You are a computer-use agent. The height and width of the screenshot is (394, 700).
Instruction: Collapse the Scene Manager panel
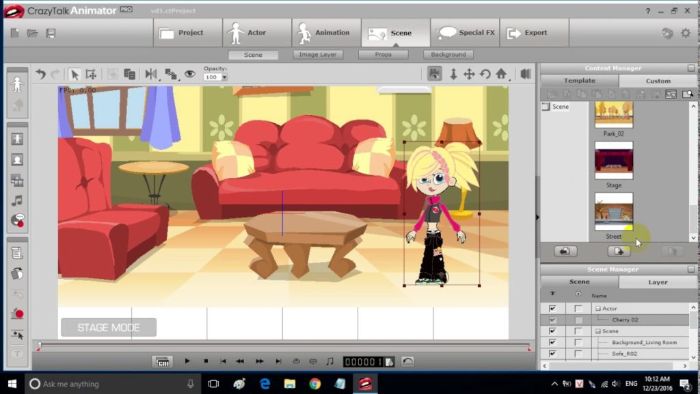[691, 270]
